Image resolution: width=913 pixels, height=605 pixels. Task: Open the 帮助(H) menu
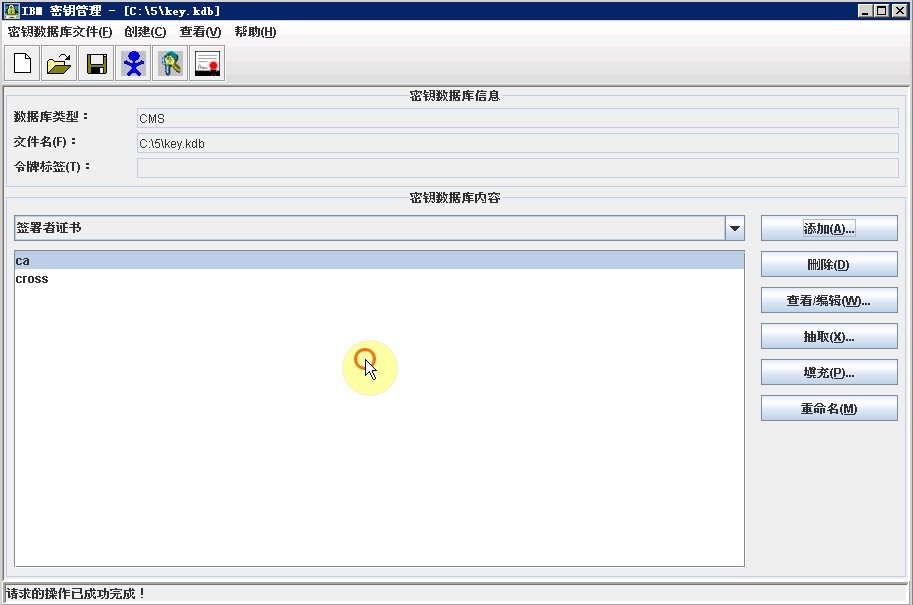click(x=255, y=32)
